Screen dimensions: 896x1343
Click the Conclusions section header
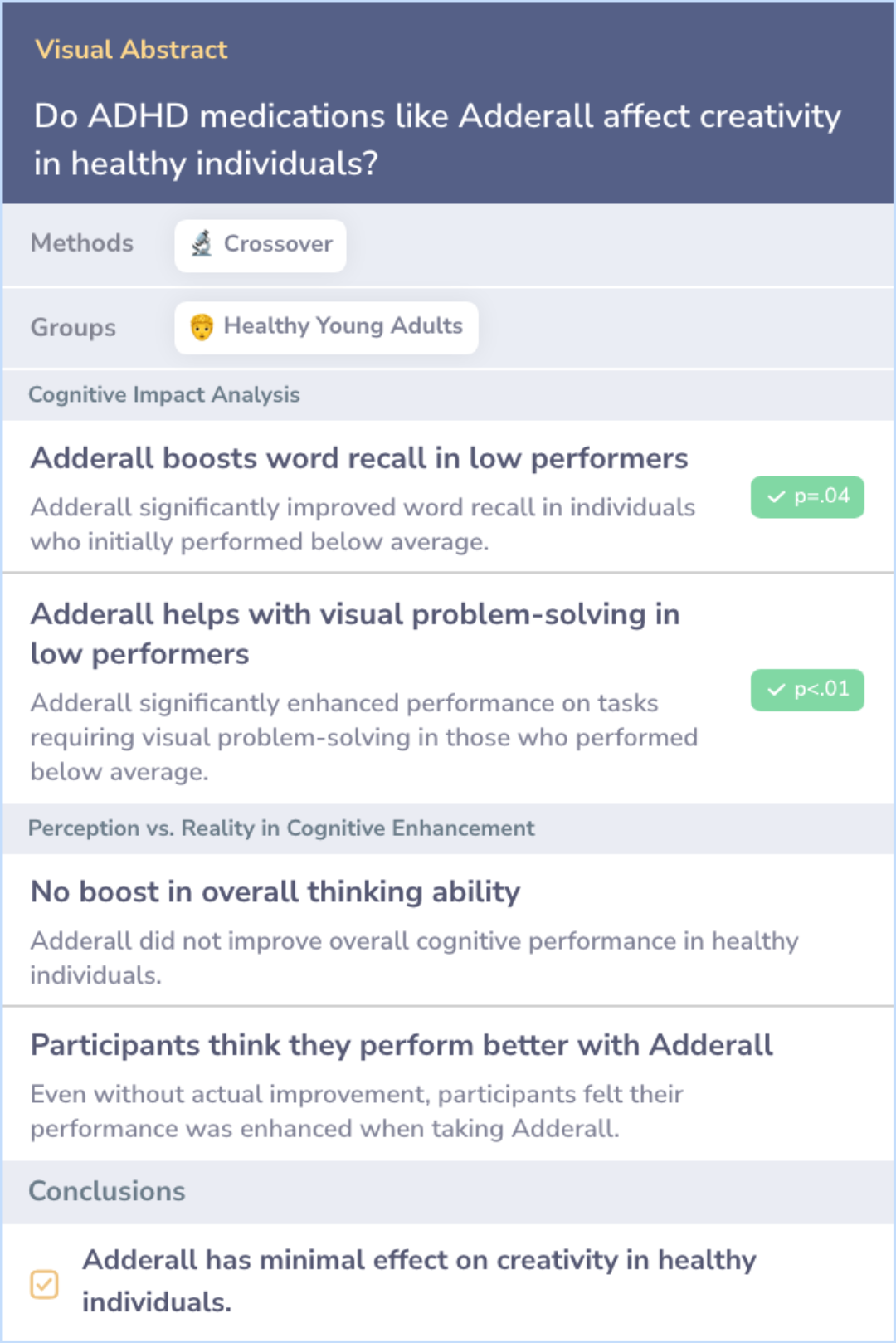pos(107,1192)
